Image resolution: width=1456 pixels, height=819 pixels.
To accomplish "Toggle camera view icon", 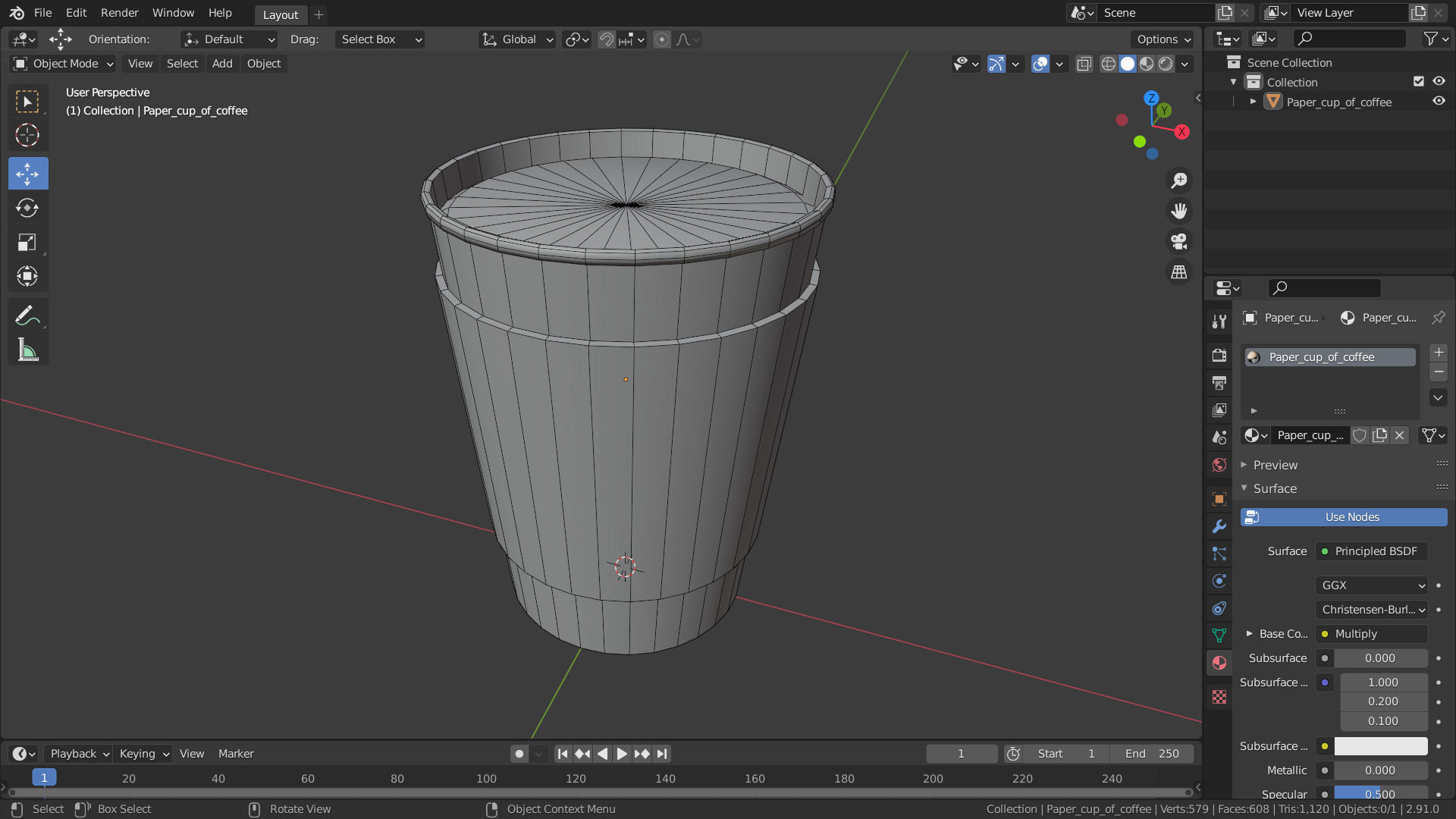I will (1179, 241).
